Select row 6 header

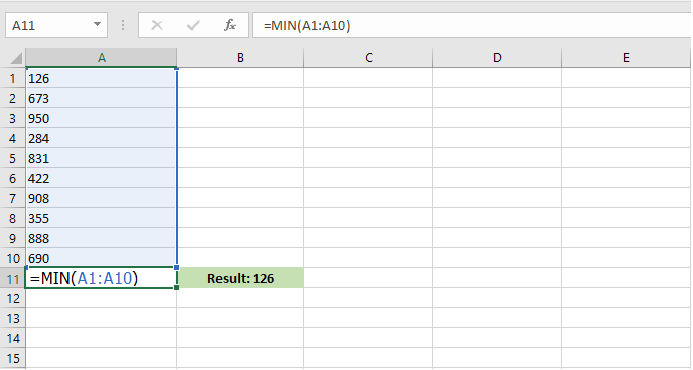click(x=12, y=178)
